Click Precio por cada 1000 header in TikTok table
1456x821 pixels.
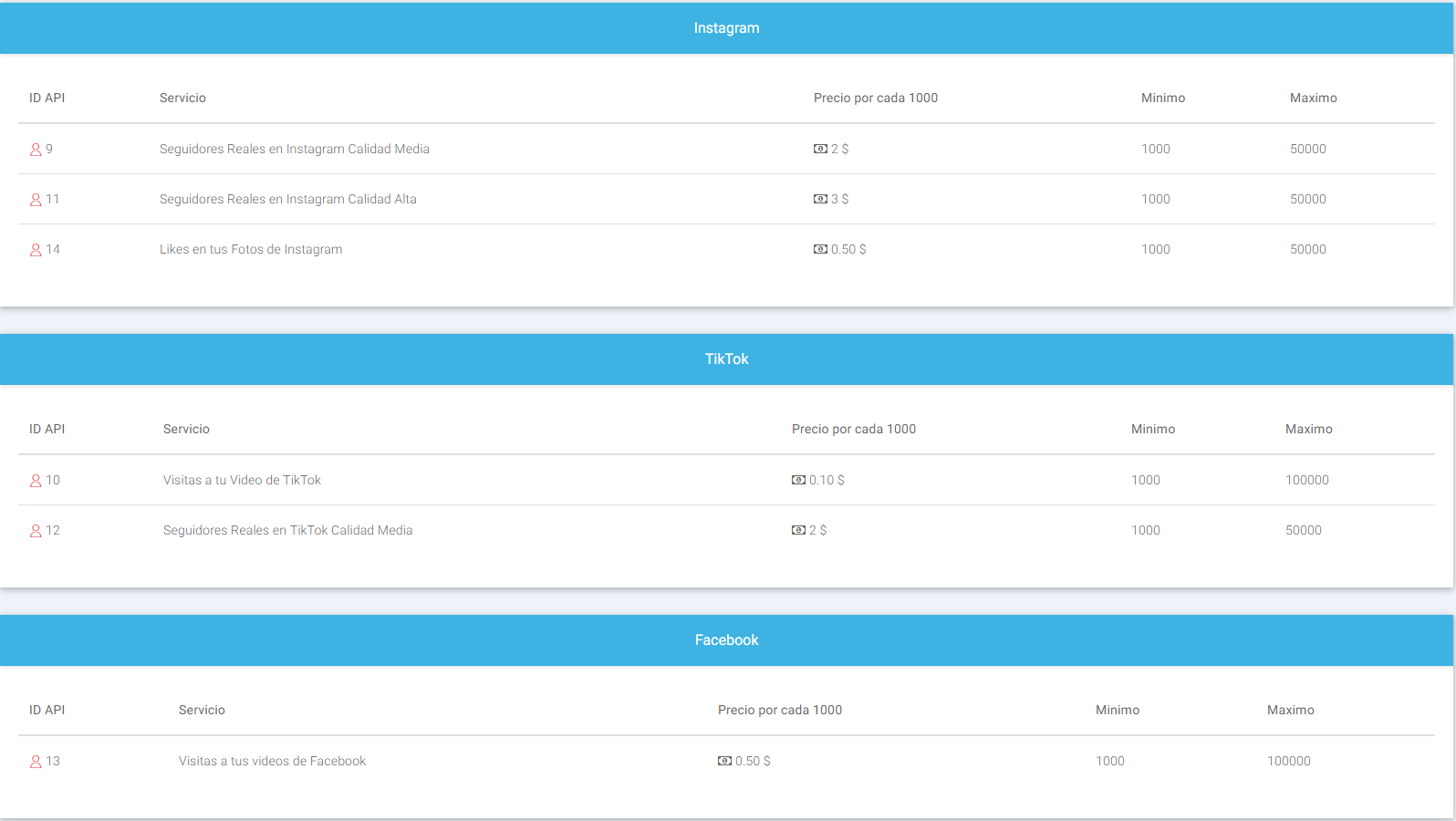854,429
